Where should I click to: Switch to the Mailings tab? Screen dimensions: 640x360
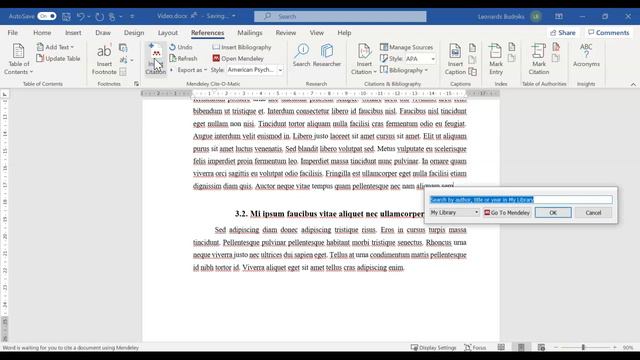(250, 33)
